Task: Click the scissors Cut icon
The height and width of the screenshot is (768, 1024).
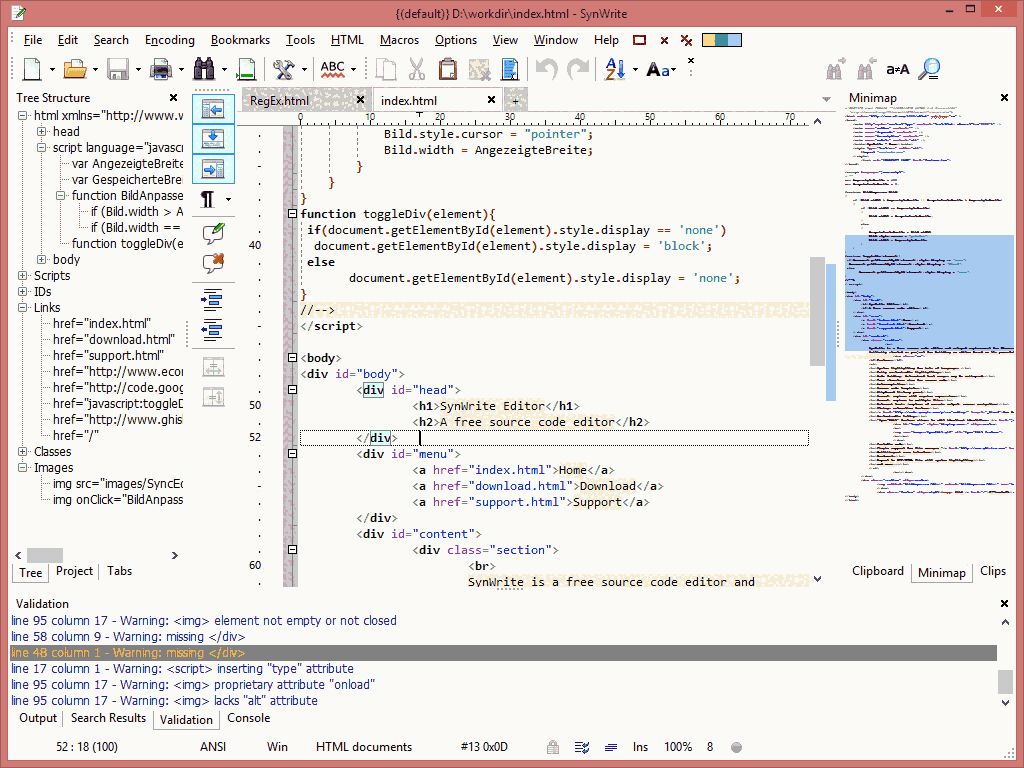Action: coord(416,69)
